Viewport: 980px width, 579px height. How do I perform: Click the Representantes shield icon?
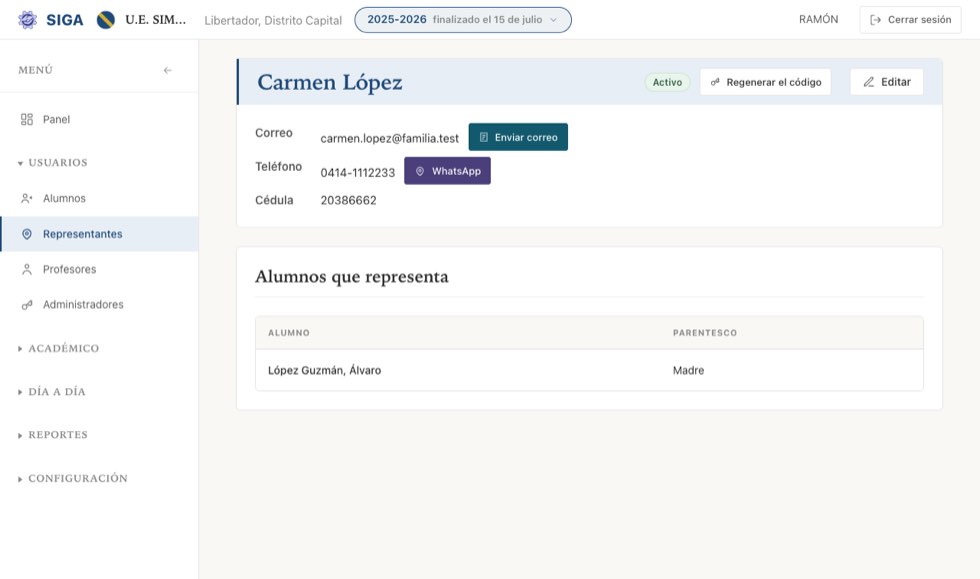coord(27,234)
